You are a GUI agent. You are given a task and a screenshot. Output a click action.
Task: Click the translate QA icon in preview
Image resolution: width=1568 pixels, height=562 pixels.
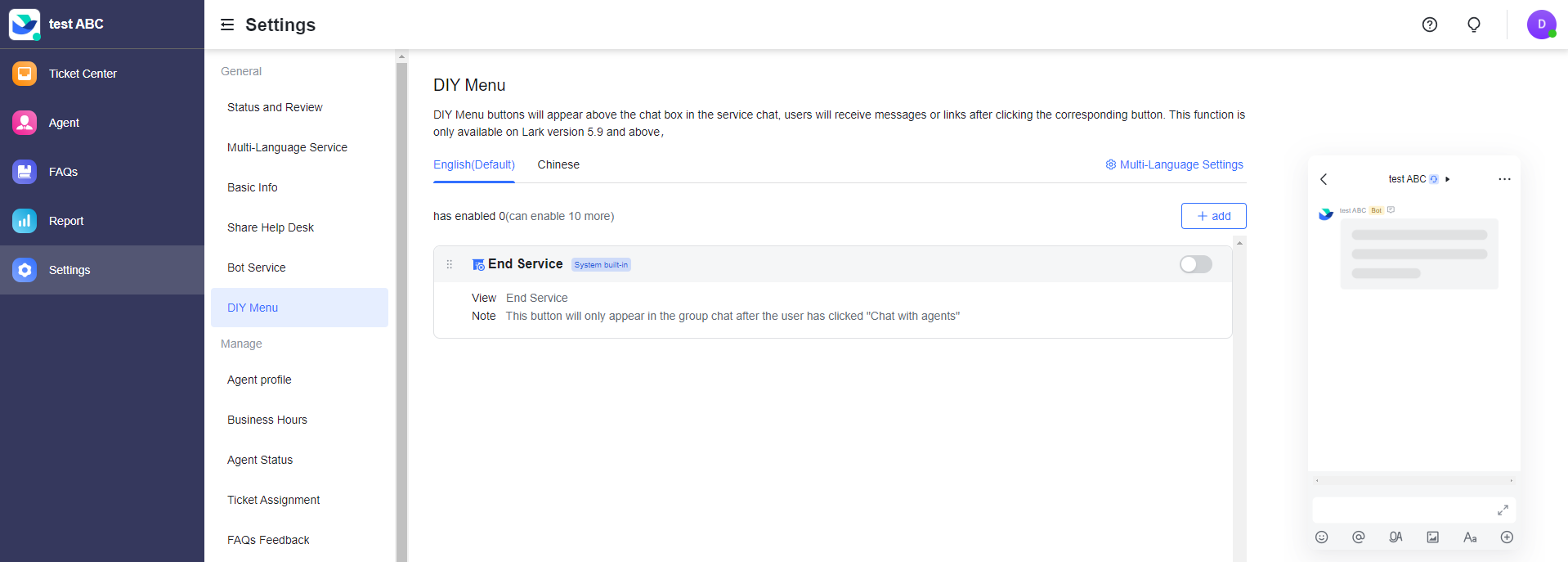[x=1396, y=537]
